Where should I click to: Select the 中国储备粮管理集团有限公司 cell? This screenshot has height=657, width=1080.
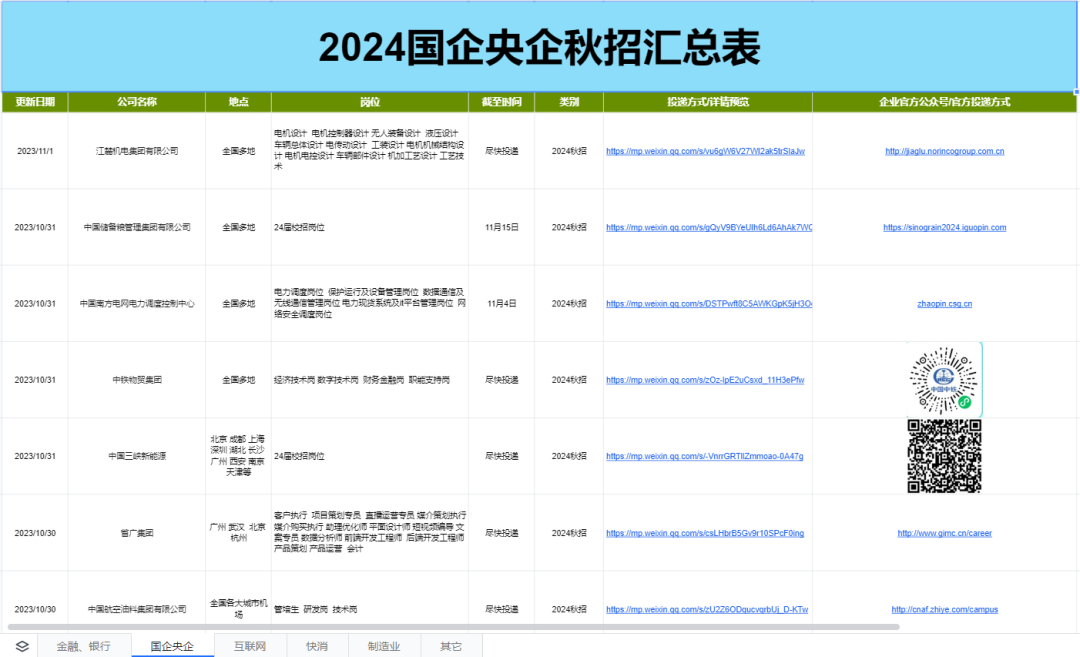pos(136,227)
